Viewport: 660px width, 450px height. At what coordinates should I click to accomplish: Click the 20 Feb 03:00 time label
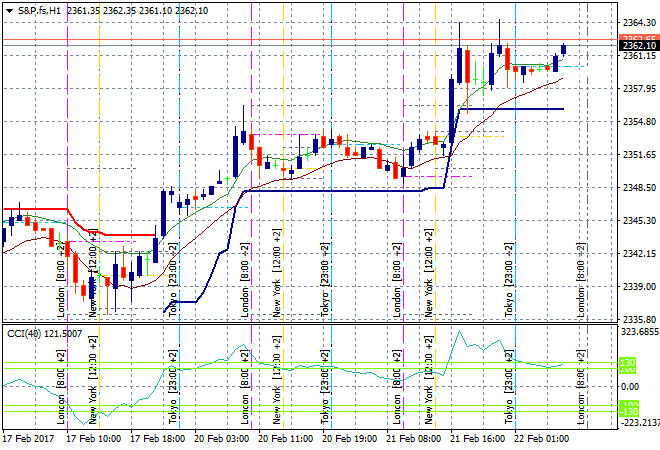pyautogui.click(x=223, y=439)
